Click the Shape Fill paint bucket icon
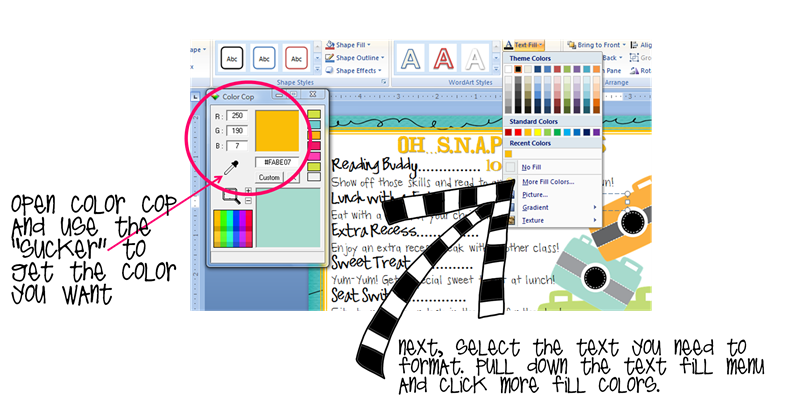The image size is (787, 401). coord(330,45)
